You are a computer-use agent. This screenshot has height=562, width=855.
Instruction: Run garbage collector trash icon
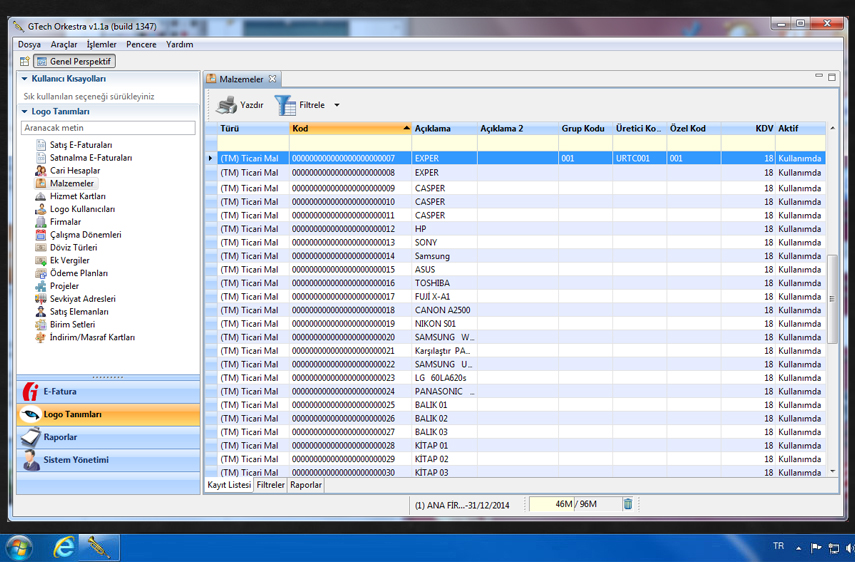pos(628,504)
